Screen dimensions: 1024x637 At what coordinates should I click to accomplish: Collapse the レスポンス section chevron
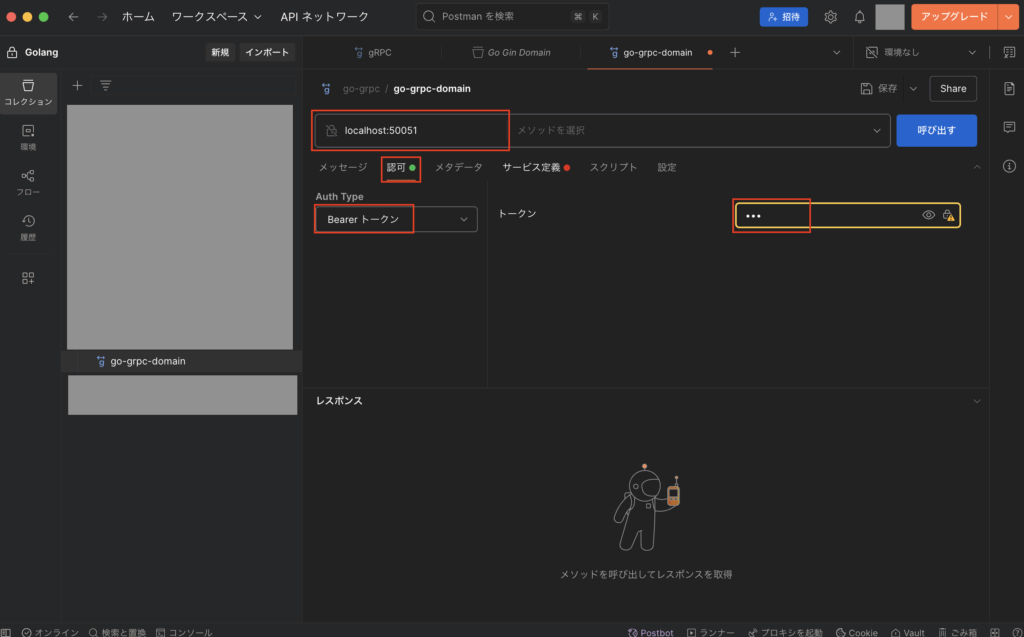pos(977,401)
